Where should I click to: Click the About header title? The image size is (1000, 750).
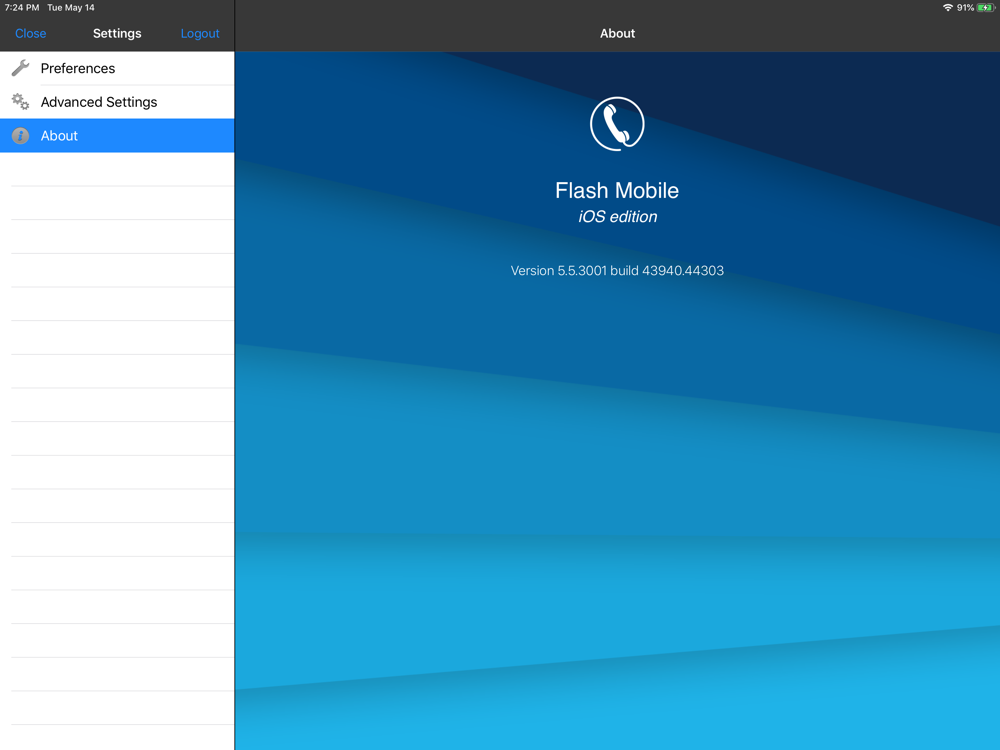tap(617, 33)
